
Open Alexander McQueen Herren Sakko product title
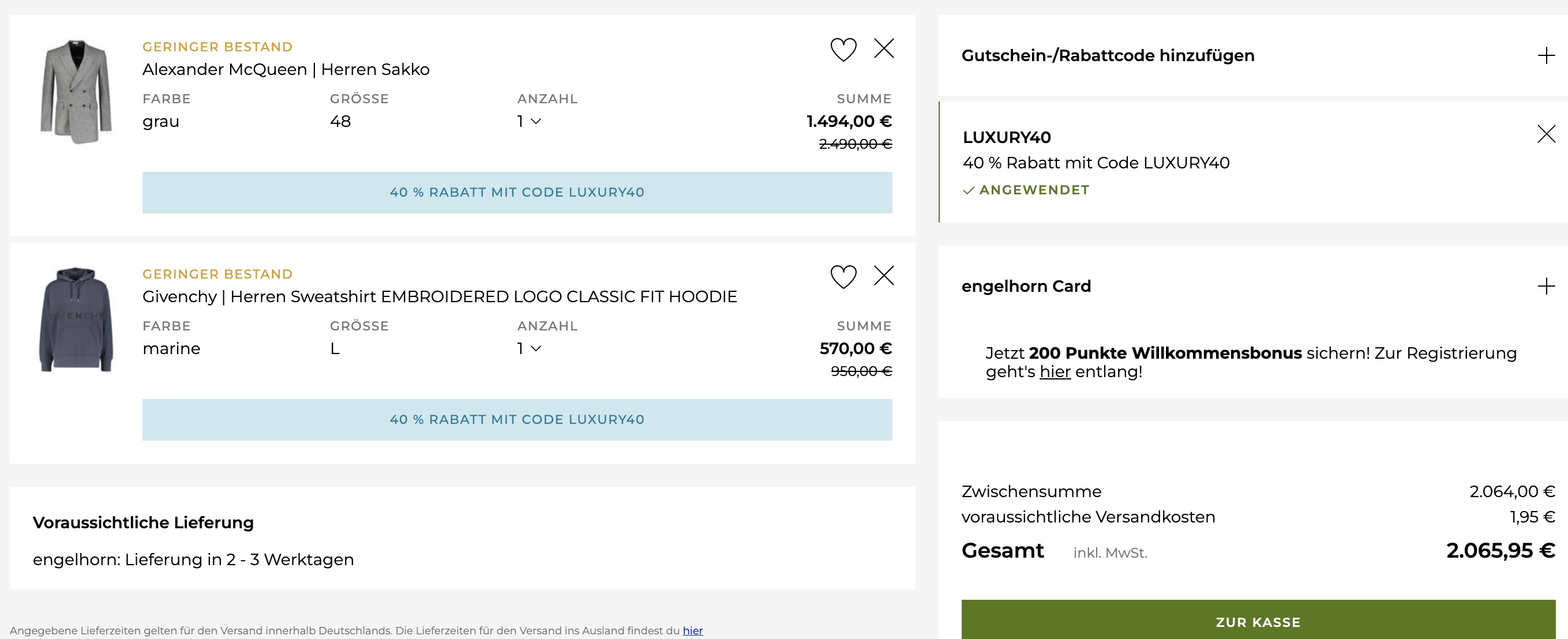(x=286, y=69)
